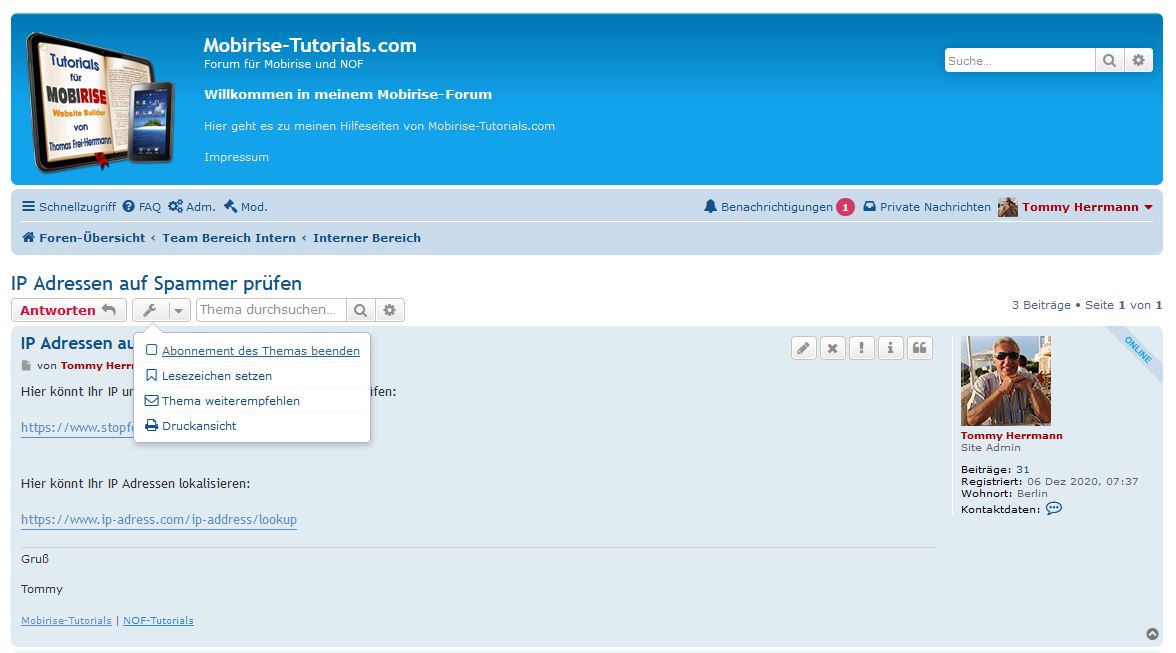
Task: Click the edit post pencil icon
Action: tap(804, 348)
